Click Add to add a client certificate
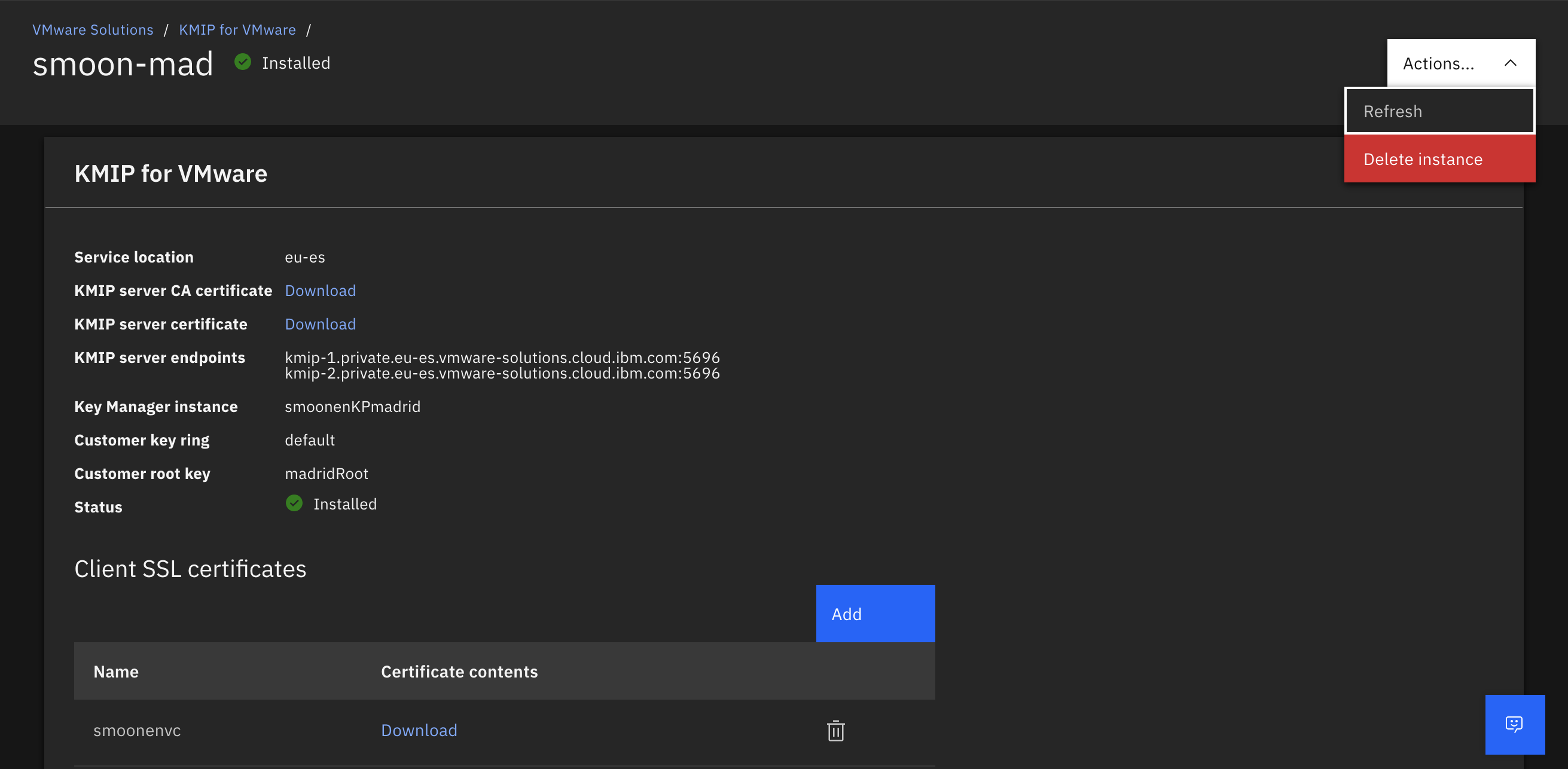The width and height of the screenshot is (1568, 769). pos(875,614)
